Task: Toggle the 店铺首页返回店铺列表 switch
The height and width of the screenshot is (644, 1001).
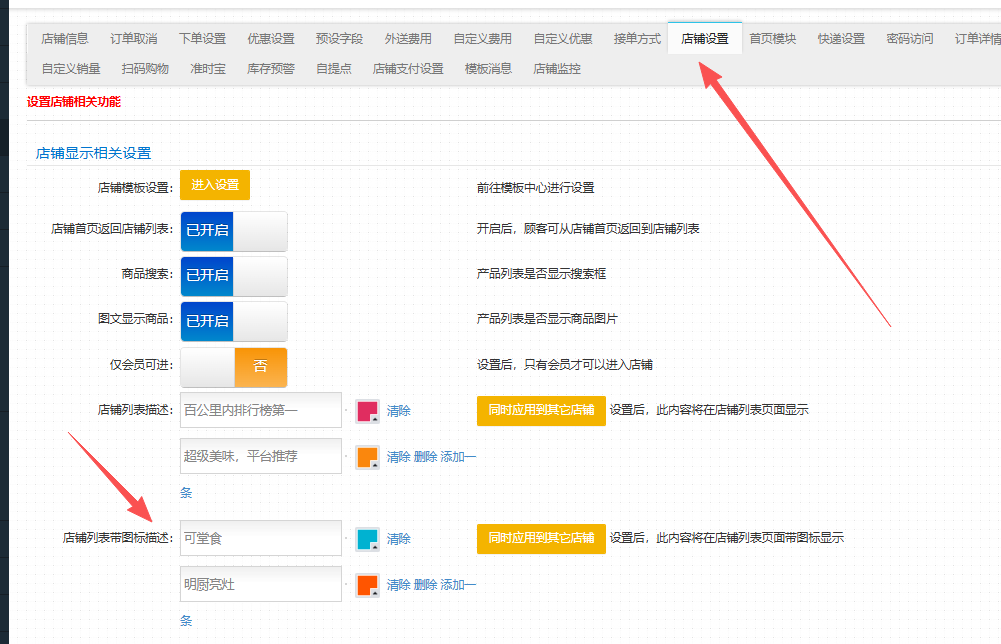Action: [233, 230]
